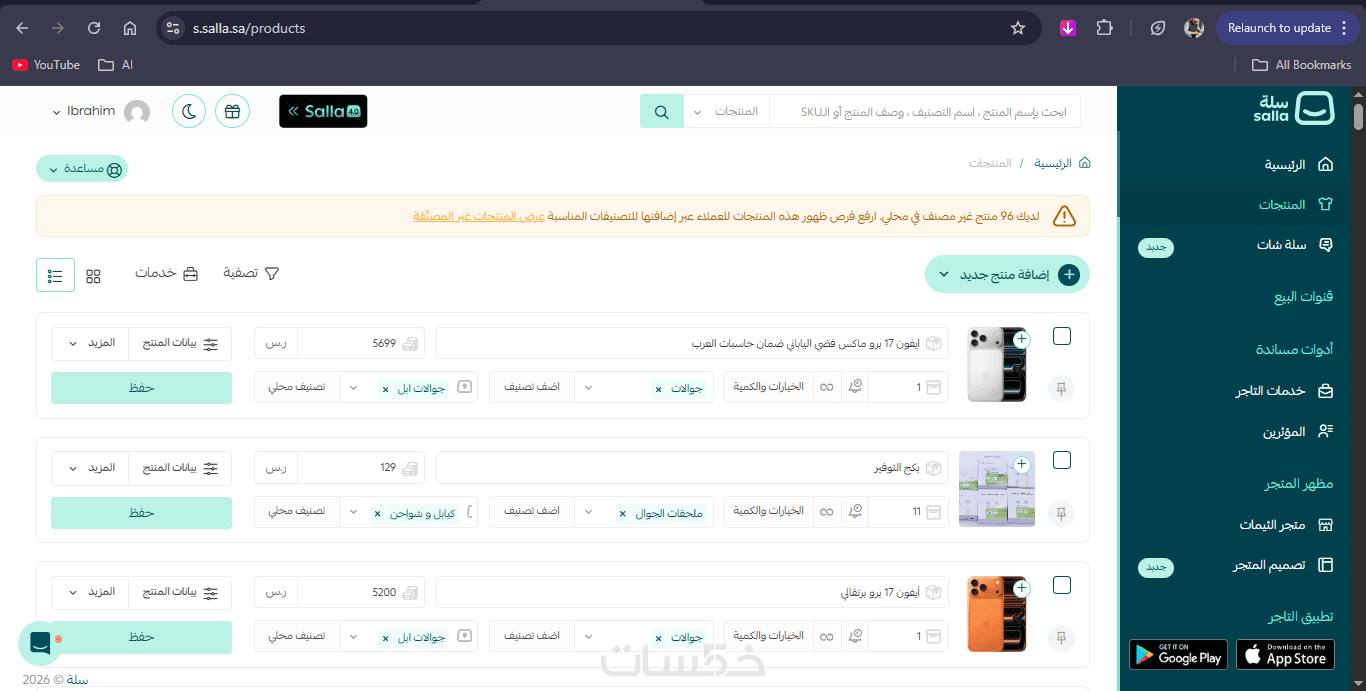Screen dimensions: 1366x691
Task: Toggle unlimited quantity for the silver iPhone
Action: pyautogui.click(x=826, y=388)
